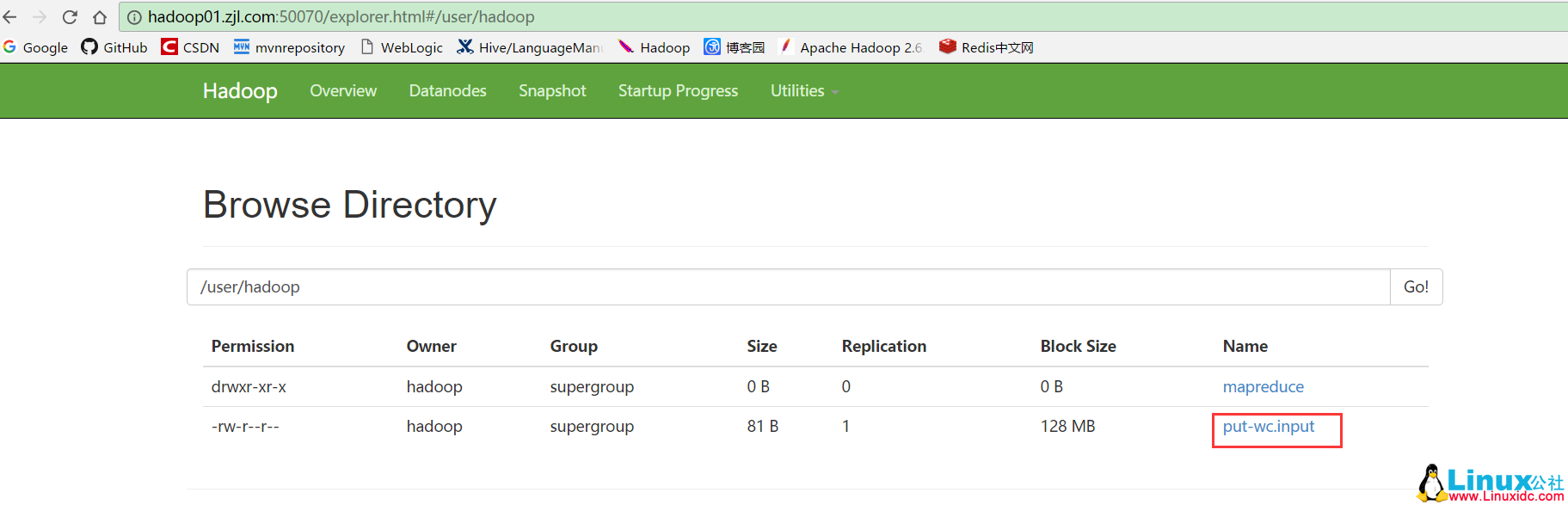Expand the Utilities dropdown menu
The image size is (1568, 505).
pyautogui.click(x=803, y=90)
